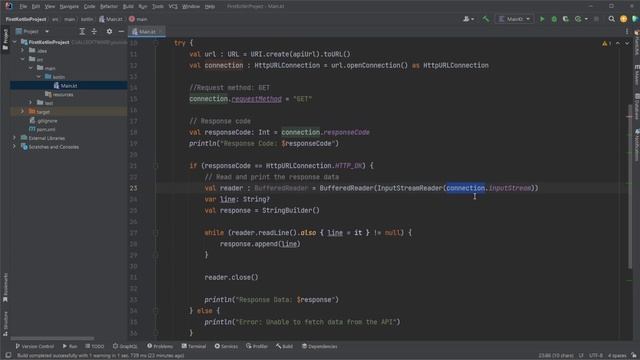Screen dimensions: 640x360
Task: Run with coverage shield icon
Action: (x=566, y=19)
